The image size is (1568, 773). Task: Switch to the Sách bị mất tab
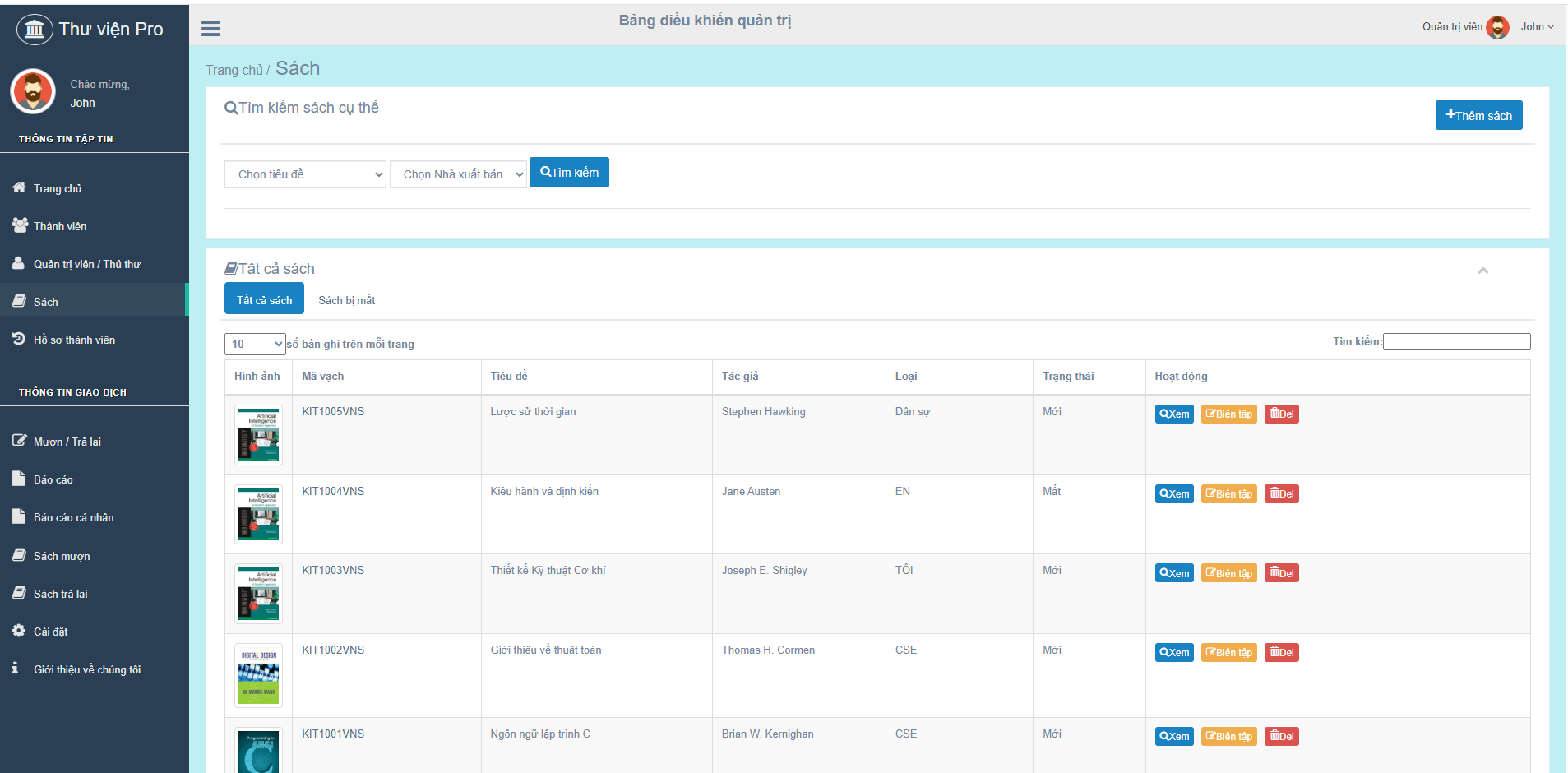tap(346, 300)
